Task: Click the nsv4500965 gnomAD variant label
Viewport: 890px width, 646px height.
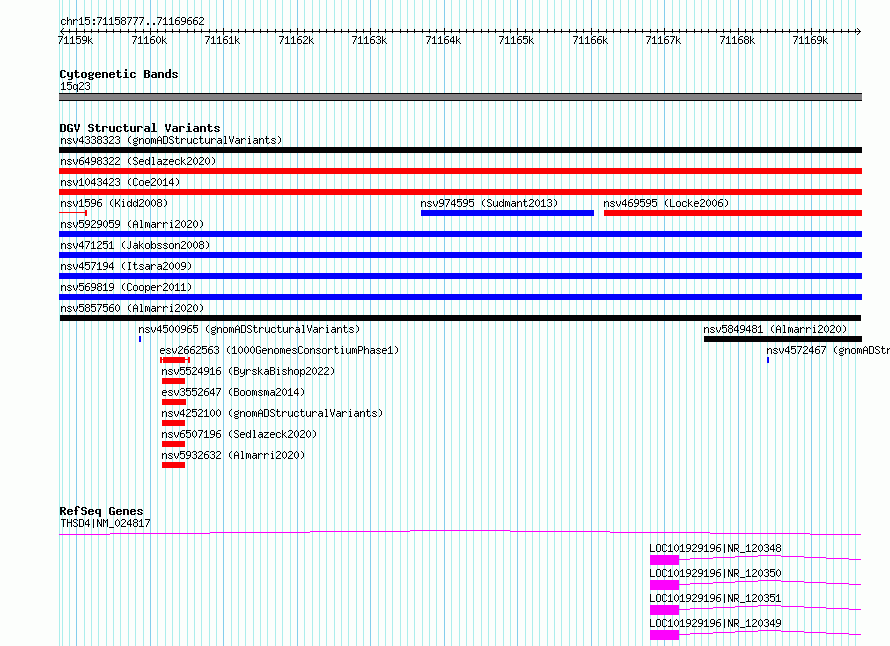Action: coord(249,329)
